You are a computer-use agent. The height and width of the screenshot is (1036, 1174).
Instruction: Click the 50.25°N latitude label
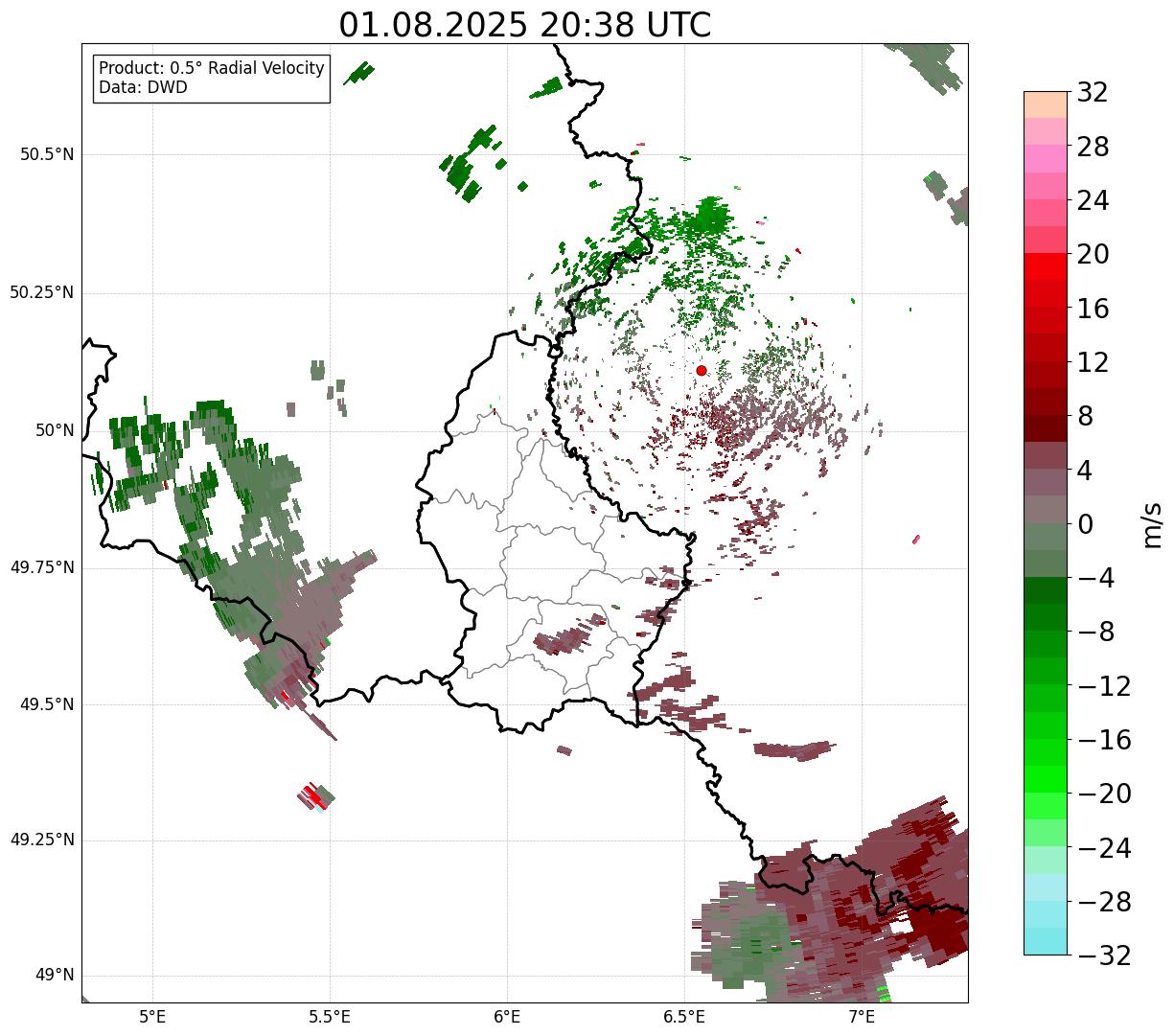pyautogui.click(x=42, y=292)
